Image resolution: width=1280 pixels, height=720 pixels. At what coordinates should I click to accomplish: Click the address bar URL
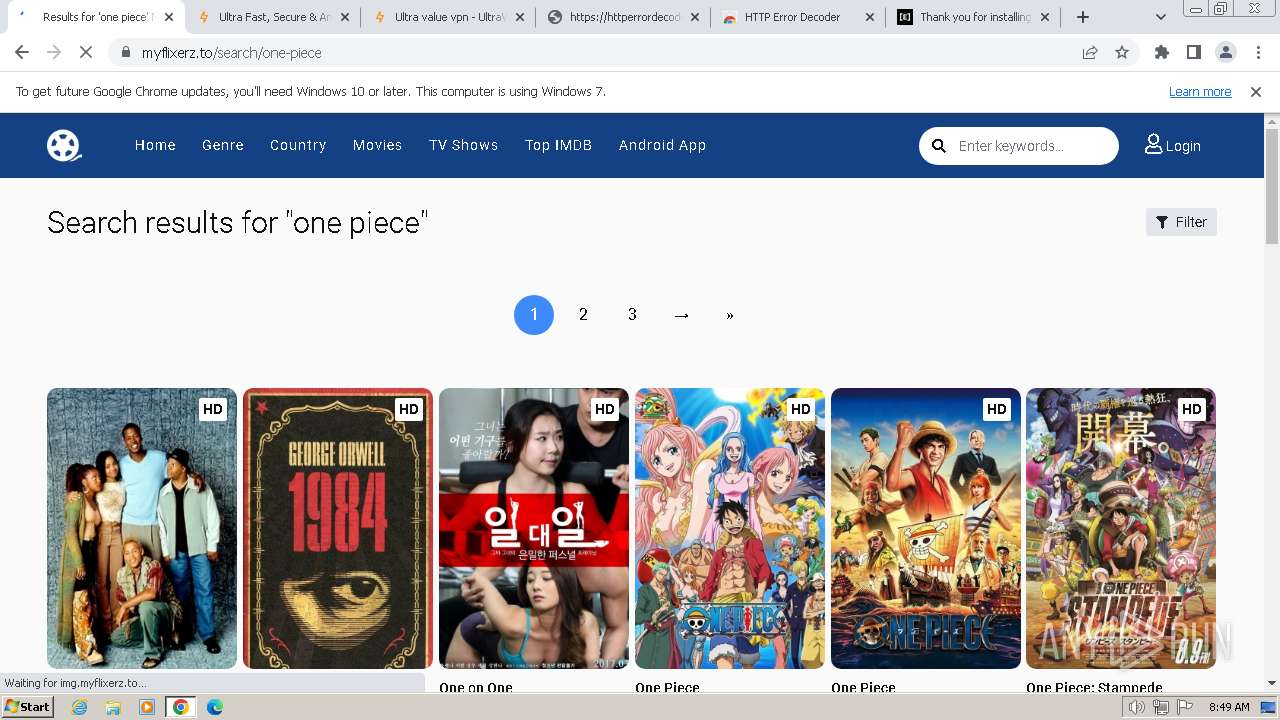click(x=232, y=53)
